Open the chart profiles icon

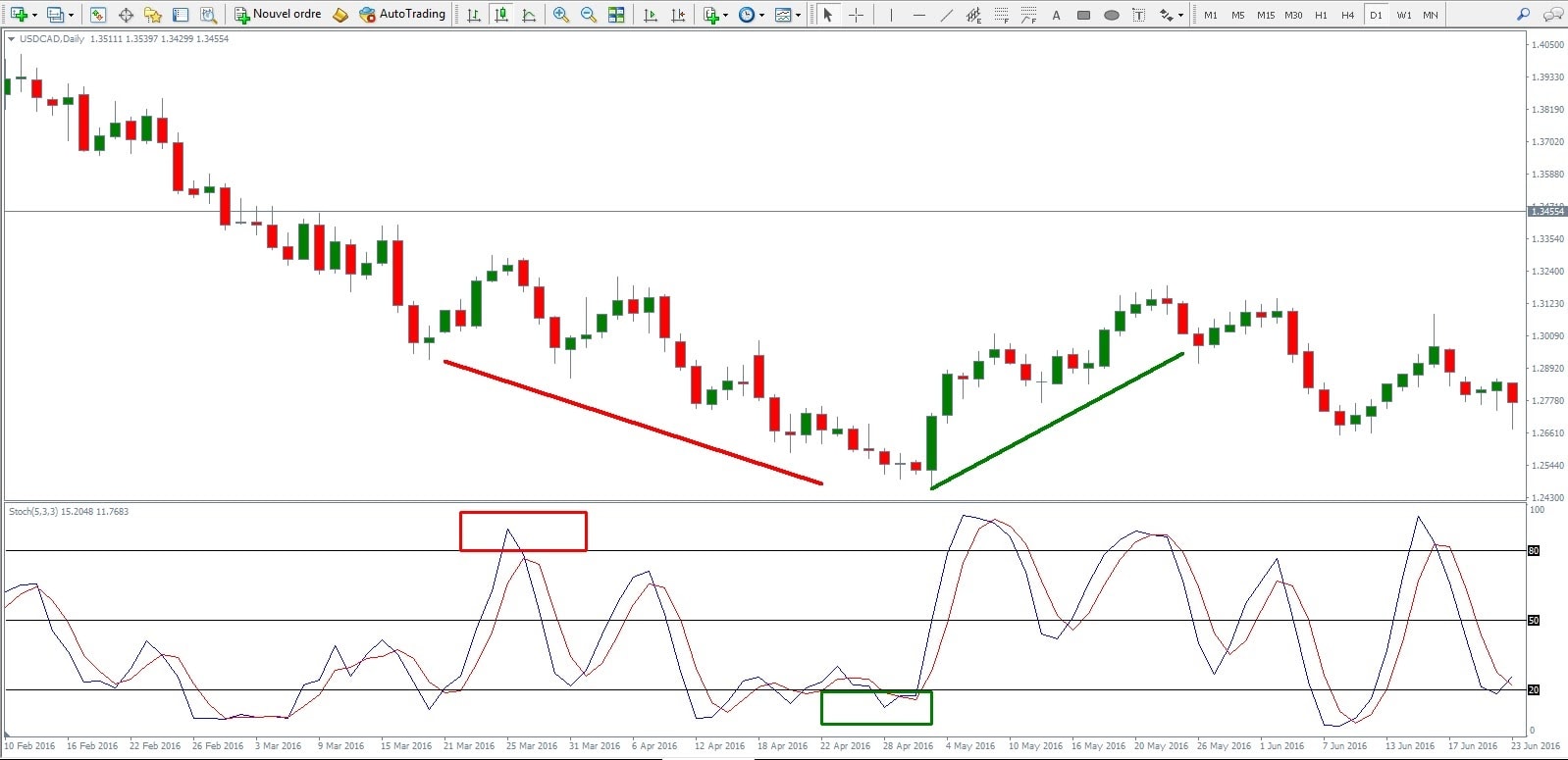[56, 15]
